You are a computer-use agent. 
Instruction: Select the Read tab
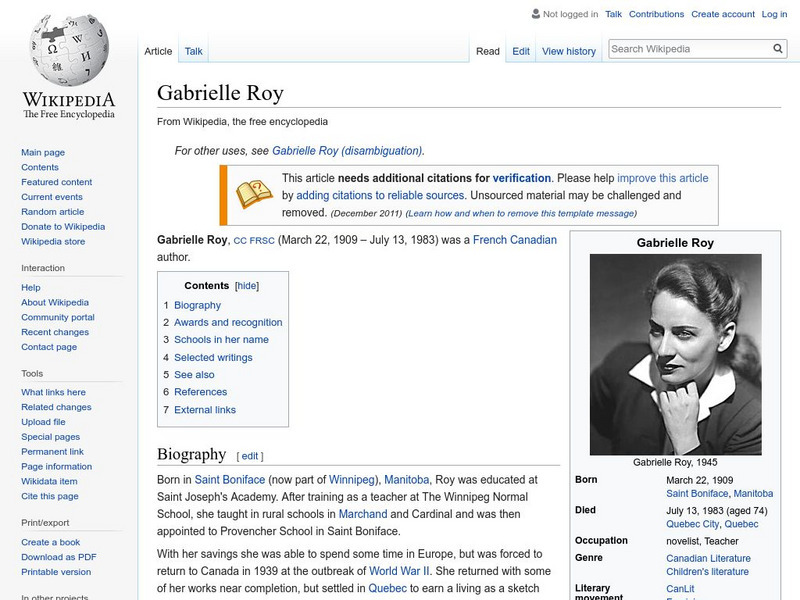click(x=488, y=51)
